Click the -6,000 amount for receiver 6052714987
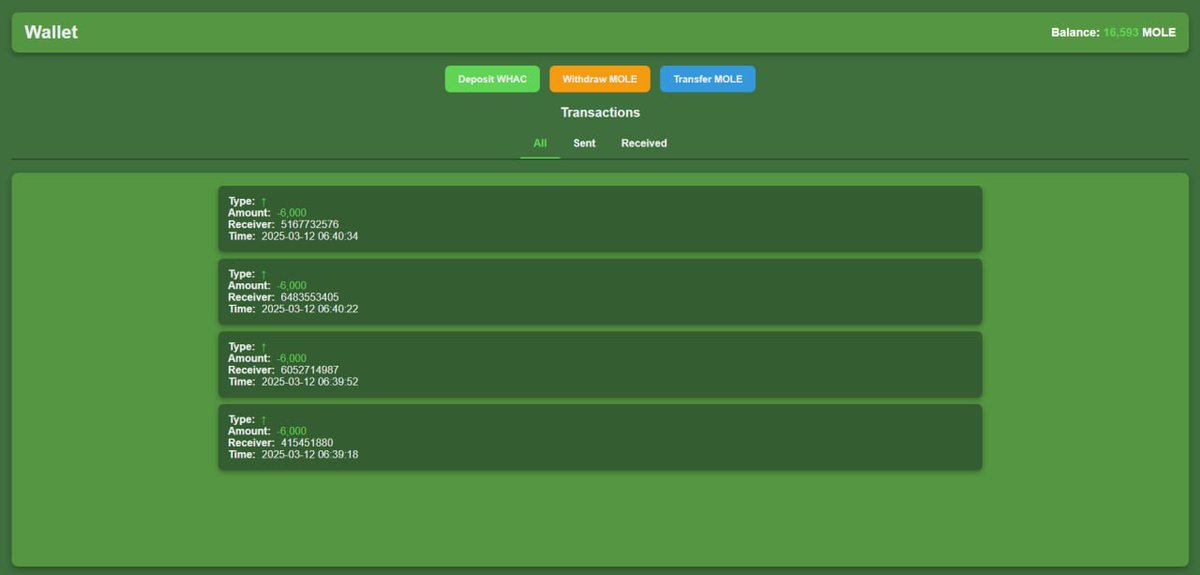1200x575 pixels. [x=292, y=359]
